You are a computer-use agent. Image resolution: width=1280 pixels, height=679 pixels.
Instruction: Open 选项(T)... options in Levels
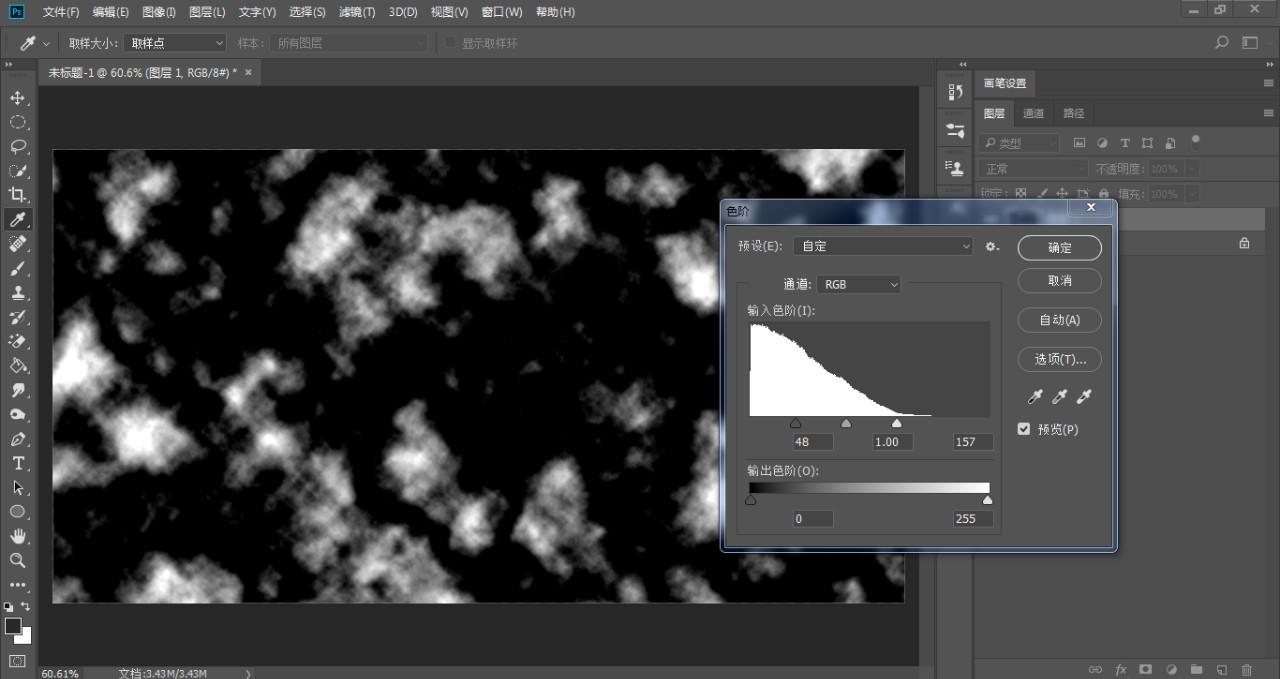1060,359
